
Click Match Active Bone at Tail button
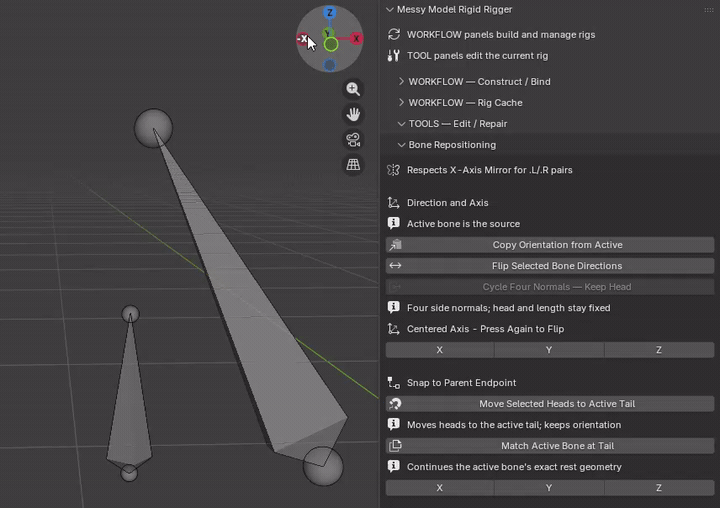pyautogui.click(x=550, y=446)
